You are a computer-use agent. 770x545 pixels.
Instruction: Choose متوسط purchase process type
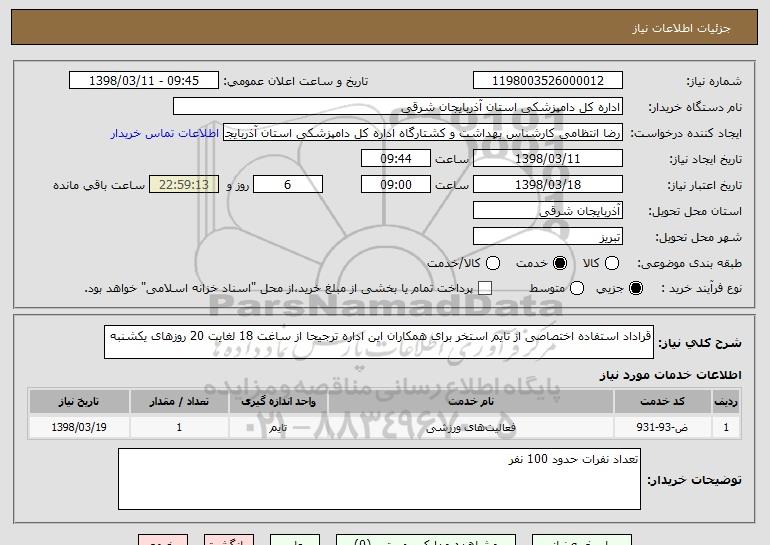click(577, 288)
